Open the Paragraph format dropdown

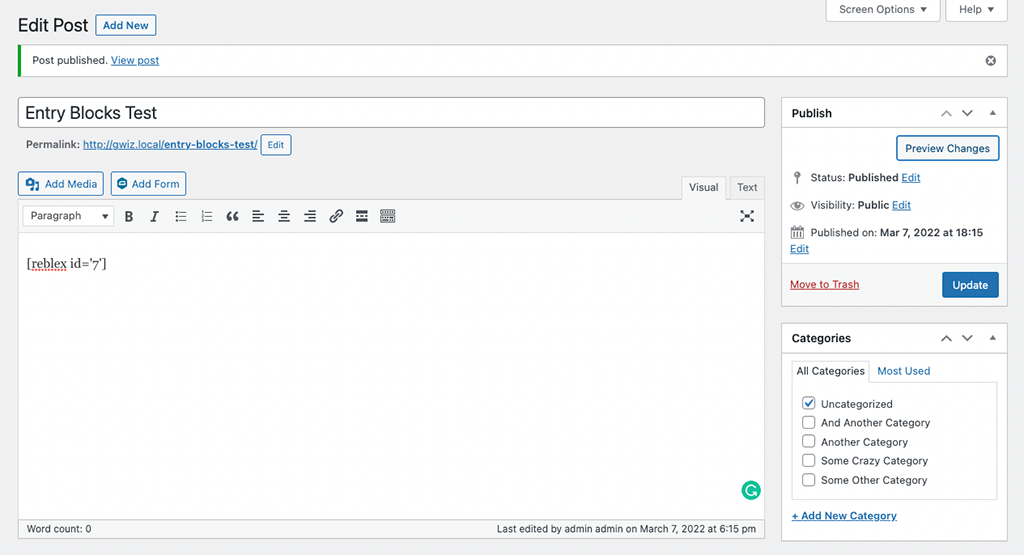[x=68, y=216]
